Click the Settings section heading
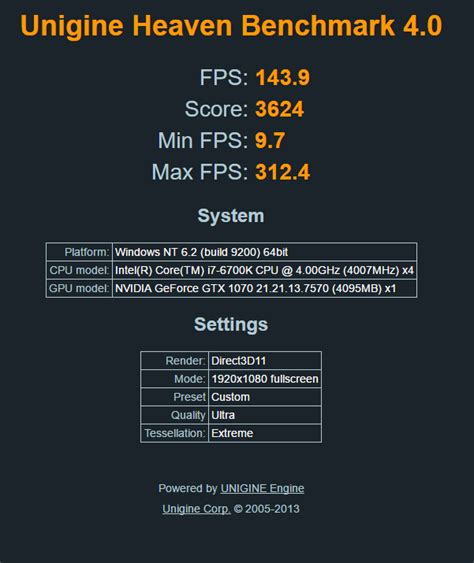Viewport: 474px width, 563px height. (231, 324)
